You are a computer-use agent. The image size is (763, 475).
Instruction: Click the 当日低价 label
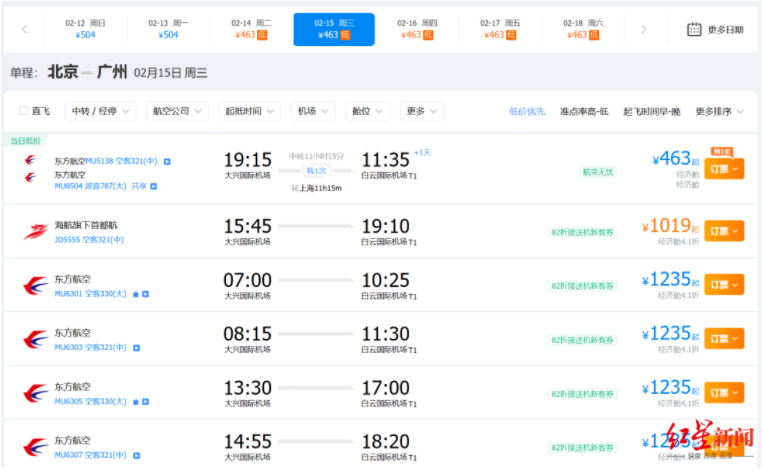[25, 141]
